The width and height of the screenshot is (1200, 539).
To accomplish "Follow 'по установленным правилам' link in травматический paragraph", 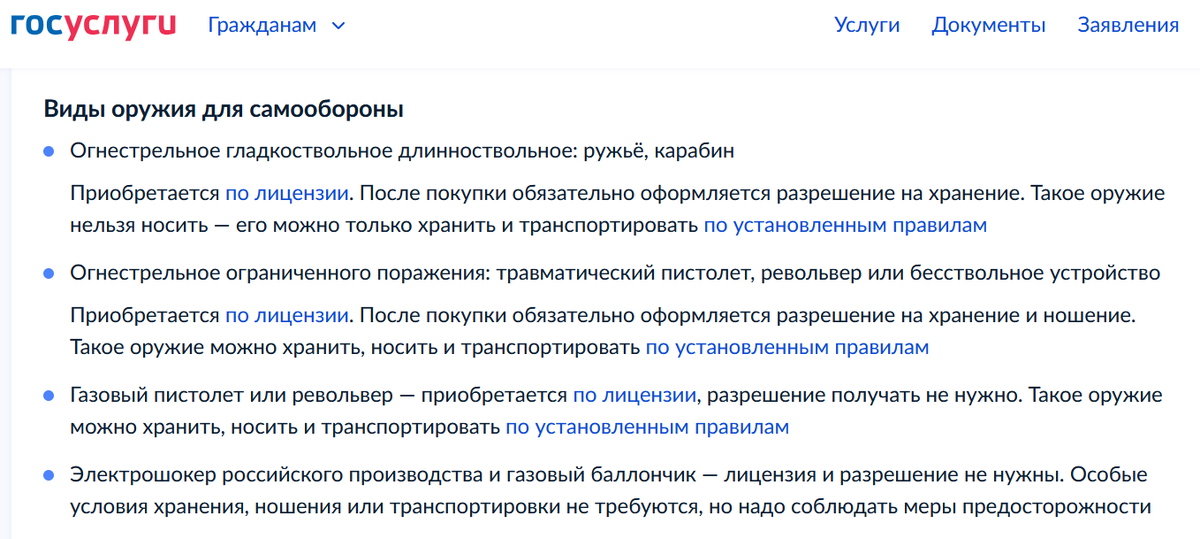I will pos(786,348).
